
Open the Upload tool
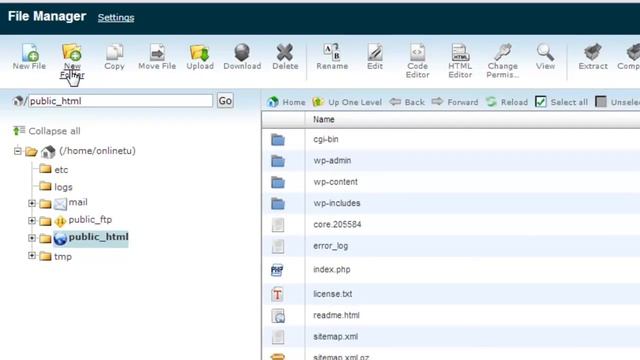[200, 57]
